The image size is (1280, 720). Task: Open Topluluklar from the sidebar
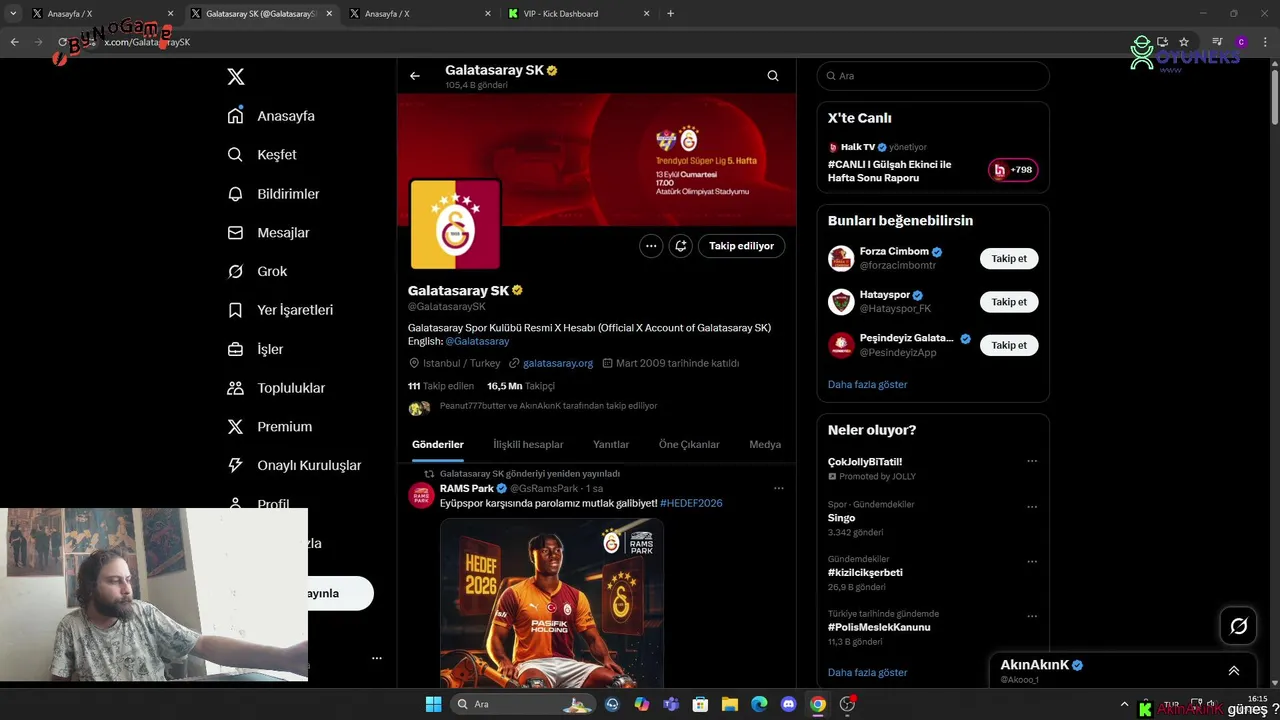(276, 388)
